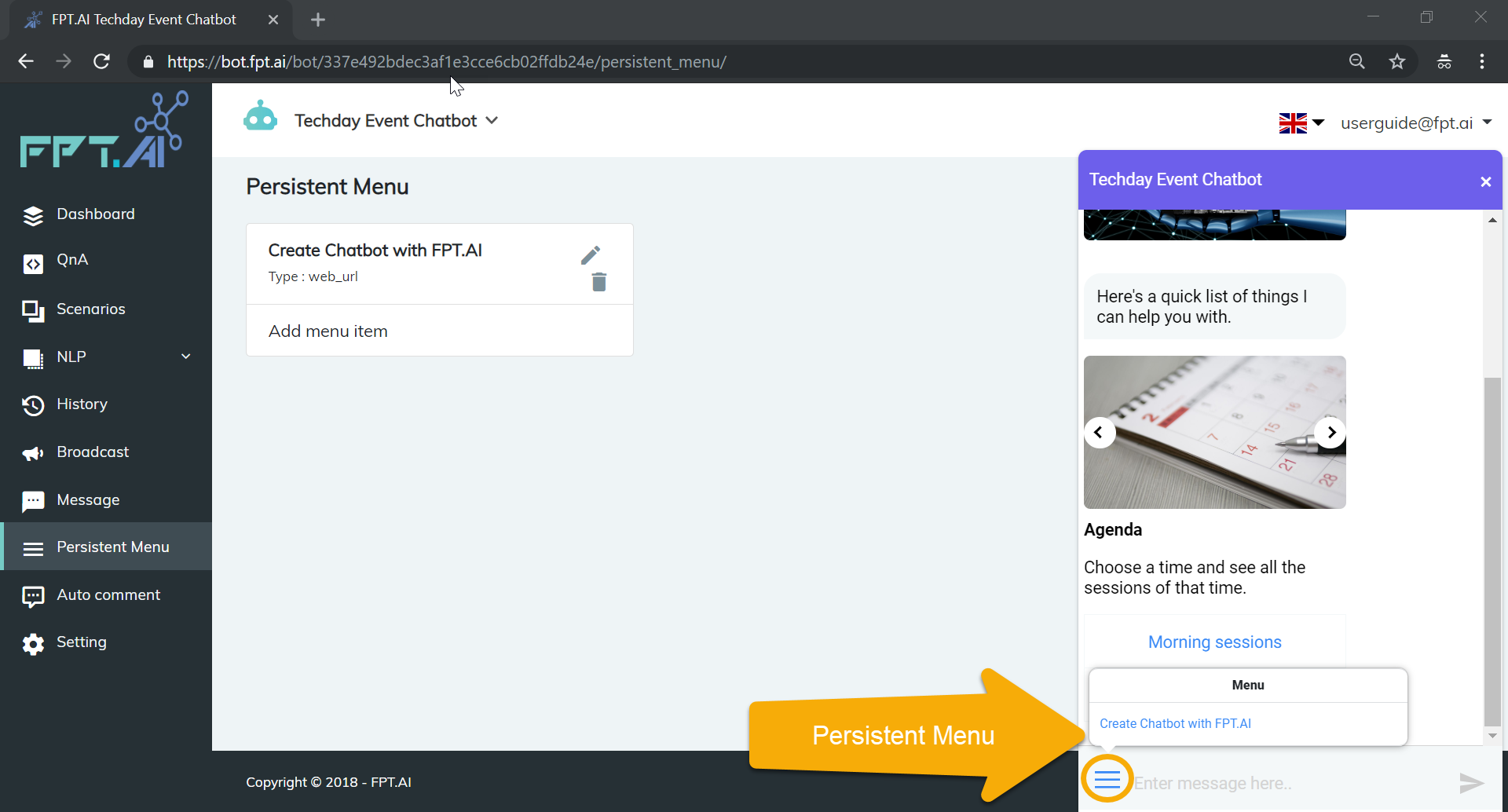Click the chat scroll down arrow
The height and width of the screenshot is (812, 1508).
point(1492,736)
